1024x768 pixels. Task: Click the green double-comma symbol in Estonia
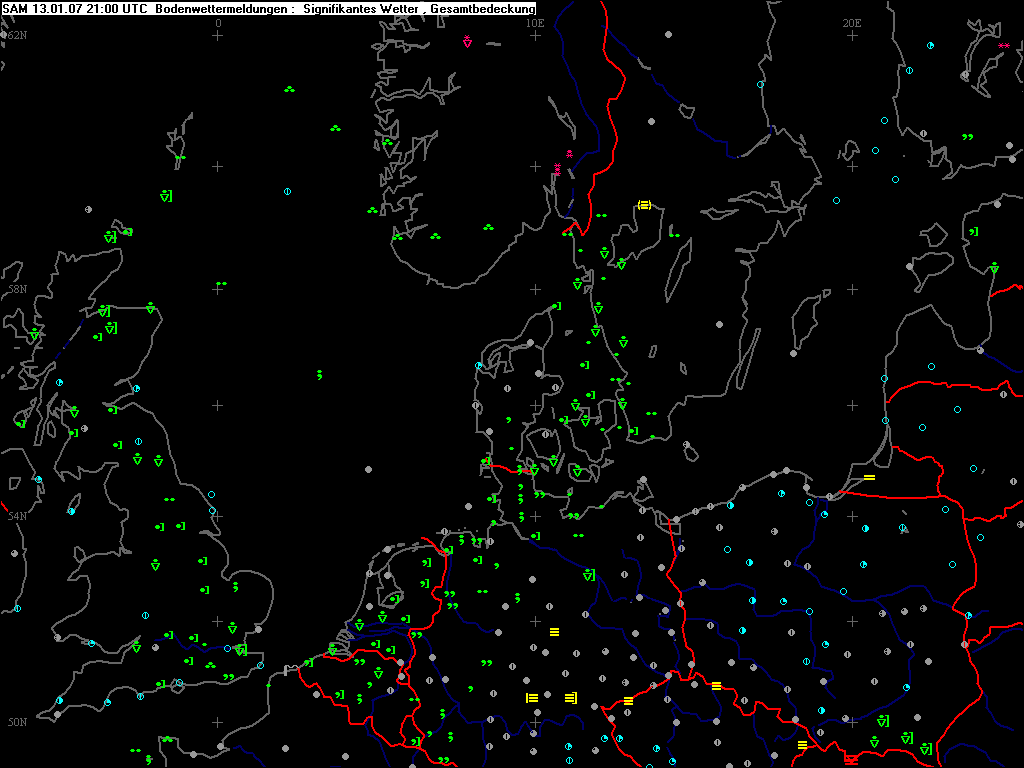(967, 137)
